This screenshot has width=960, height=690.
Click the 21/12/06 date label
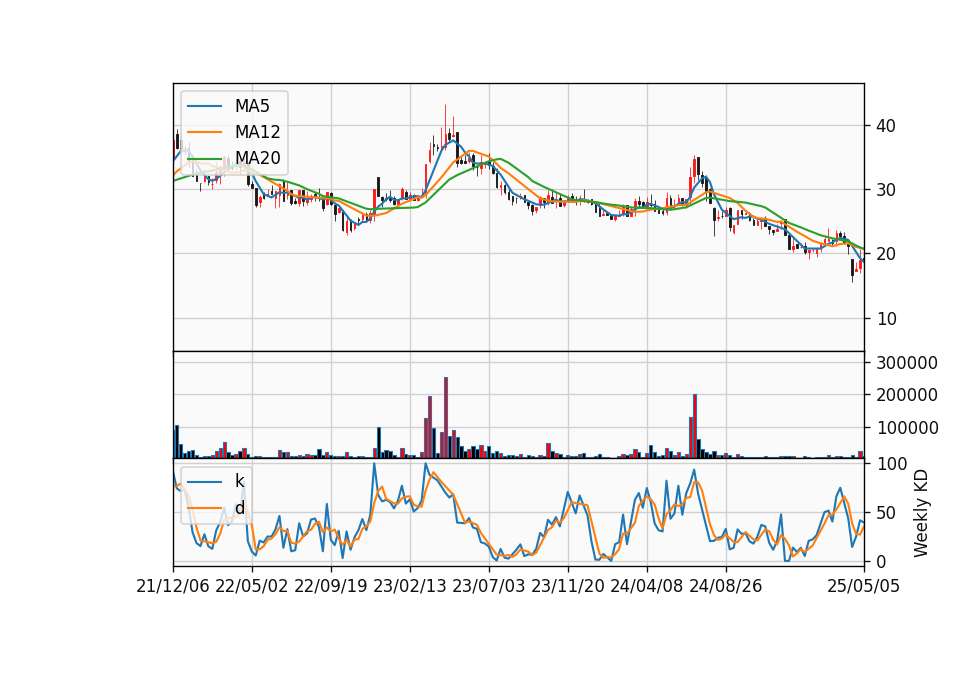pyautogui.click(x=173, y=586)
